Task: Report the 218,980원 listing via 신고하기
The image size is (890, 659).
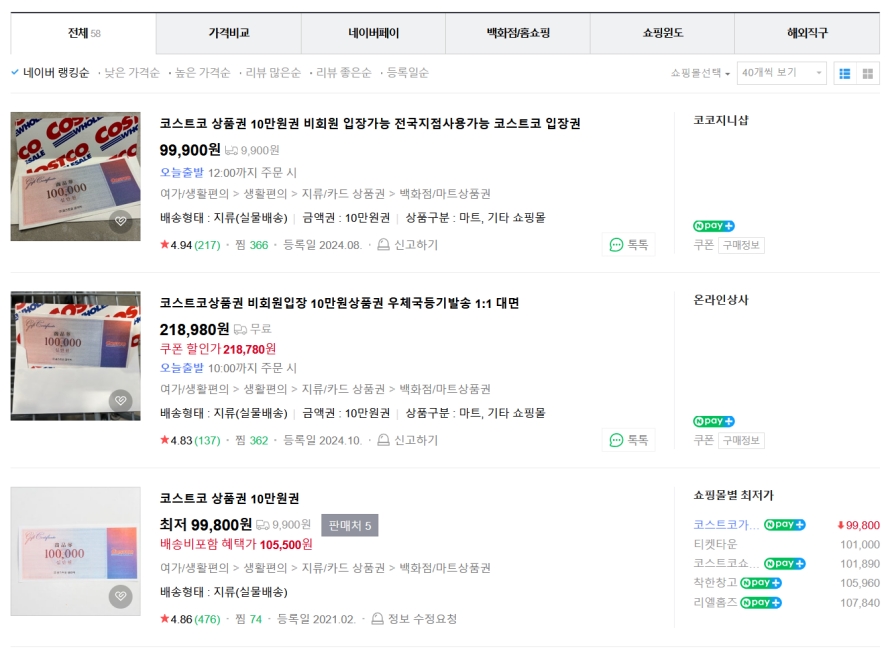Action: [408, 440]
